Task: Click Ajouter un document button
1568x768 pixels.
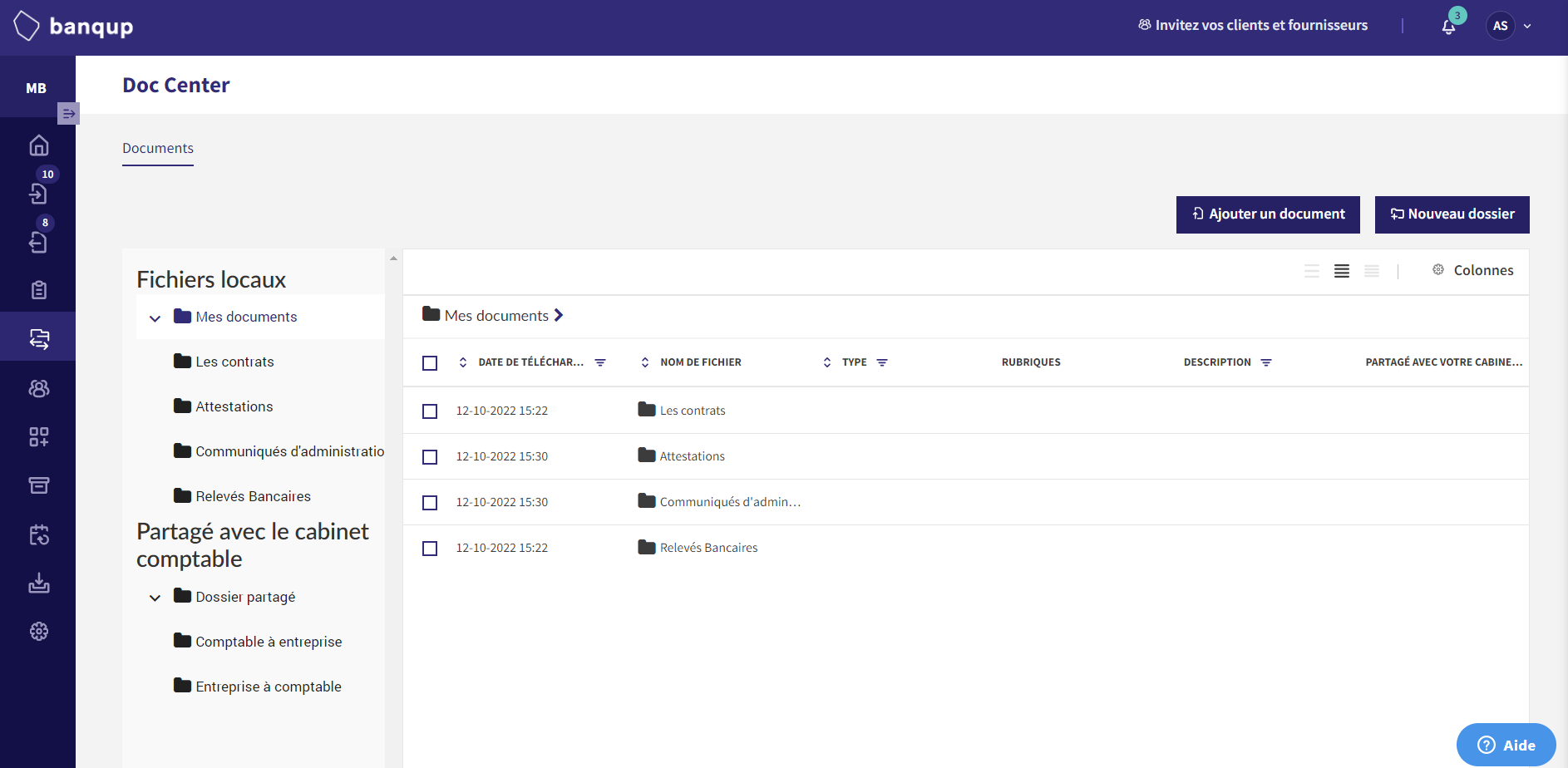Action: pos(1268,214)
